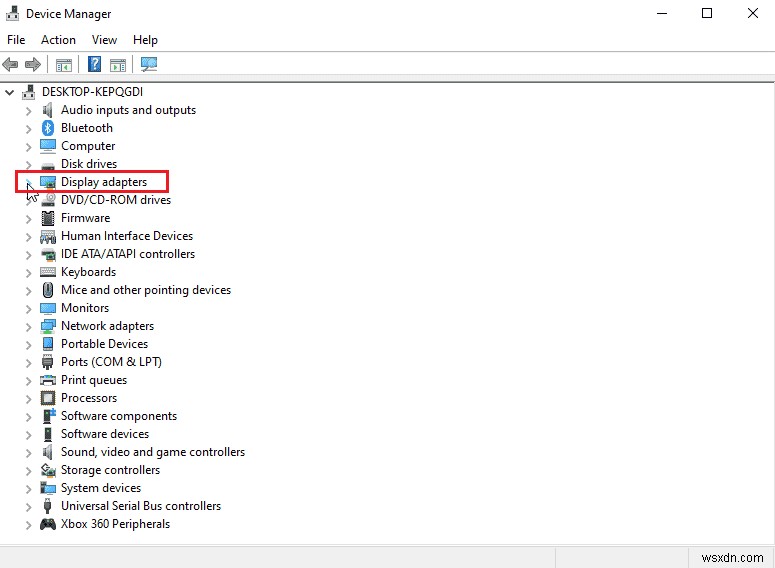Click the Bluetooth category icon
This screenshot has width=775, height=568.
pyautogui.click(x=47, y=128)
